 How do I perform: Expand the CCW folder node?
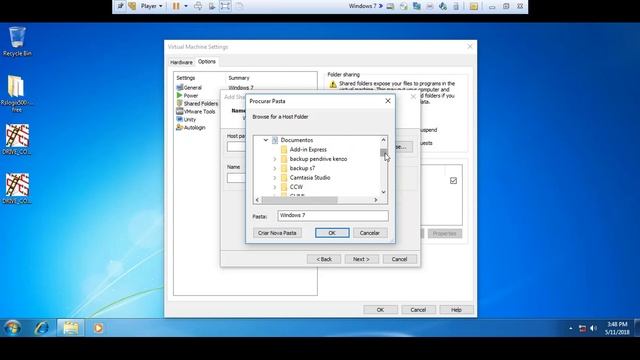pos(275,187)
